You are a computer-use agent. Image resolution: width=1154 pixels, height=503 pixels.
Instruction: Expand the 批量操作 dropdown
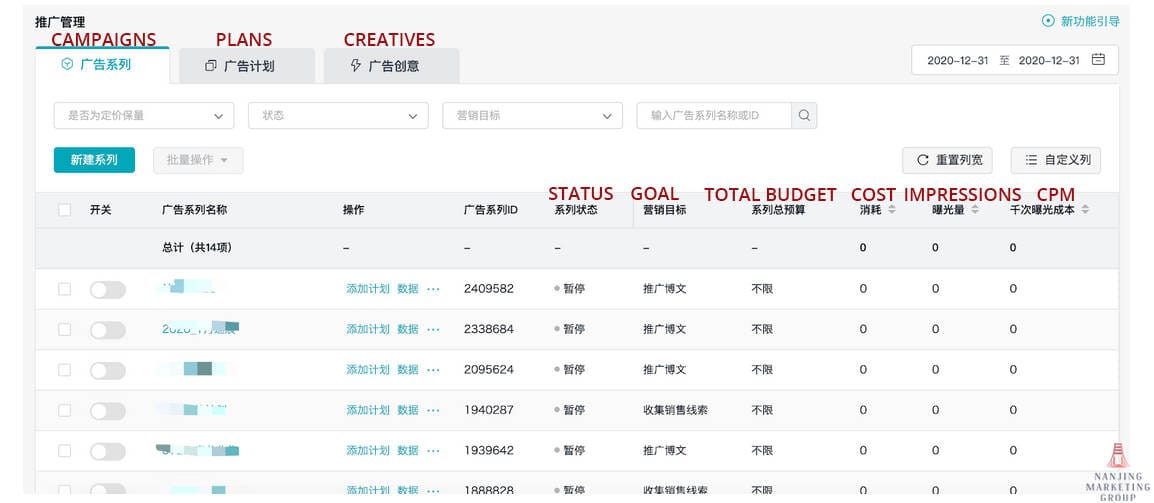(x=198, y=160)
